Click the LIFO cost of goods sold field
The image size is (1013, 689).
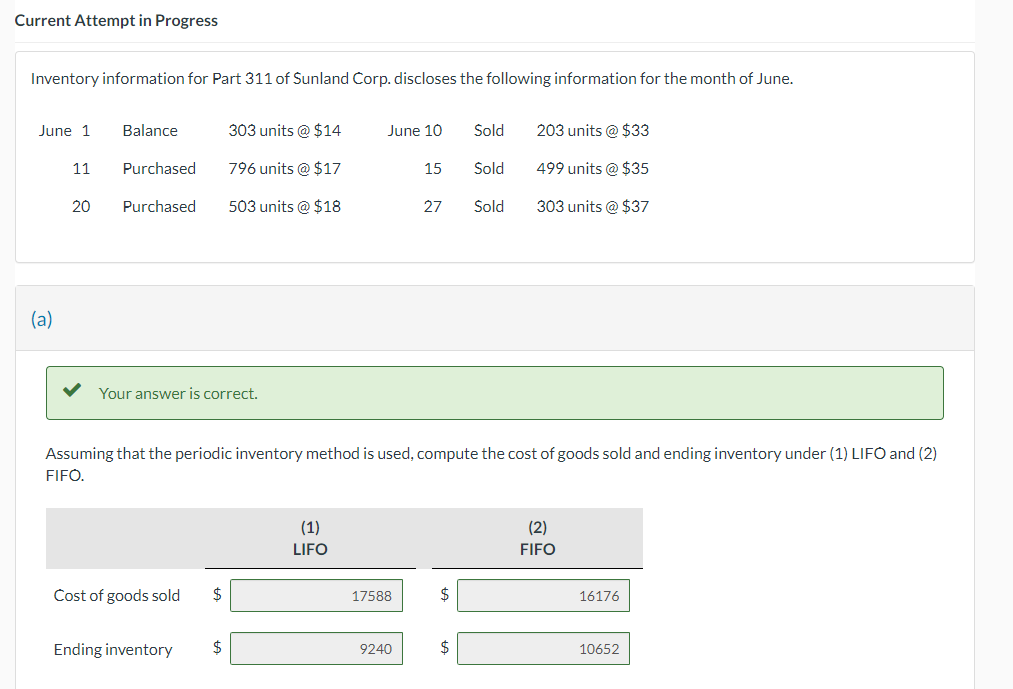point(316,595)
